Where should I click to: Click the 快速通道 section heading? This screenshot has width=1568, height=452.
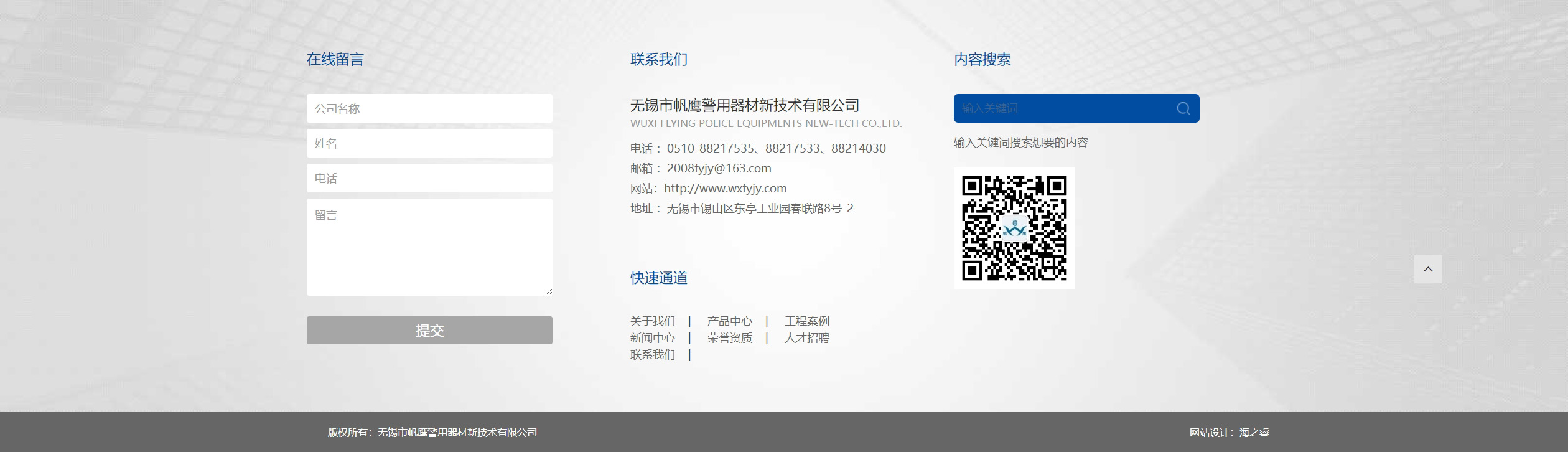[x=659, y=278]
